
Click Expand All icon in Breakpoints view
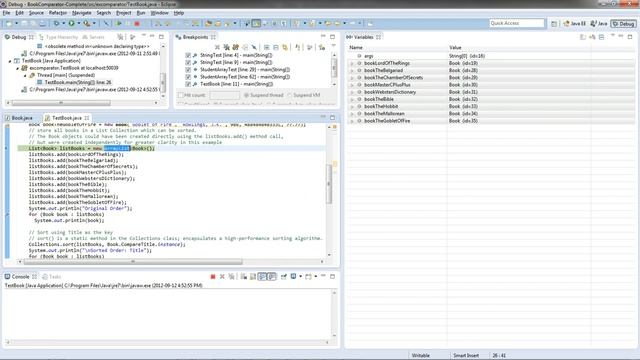(266, 47)
